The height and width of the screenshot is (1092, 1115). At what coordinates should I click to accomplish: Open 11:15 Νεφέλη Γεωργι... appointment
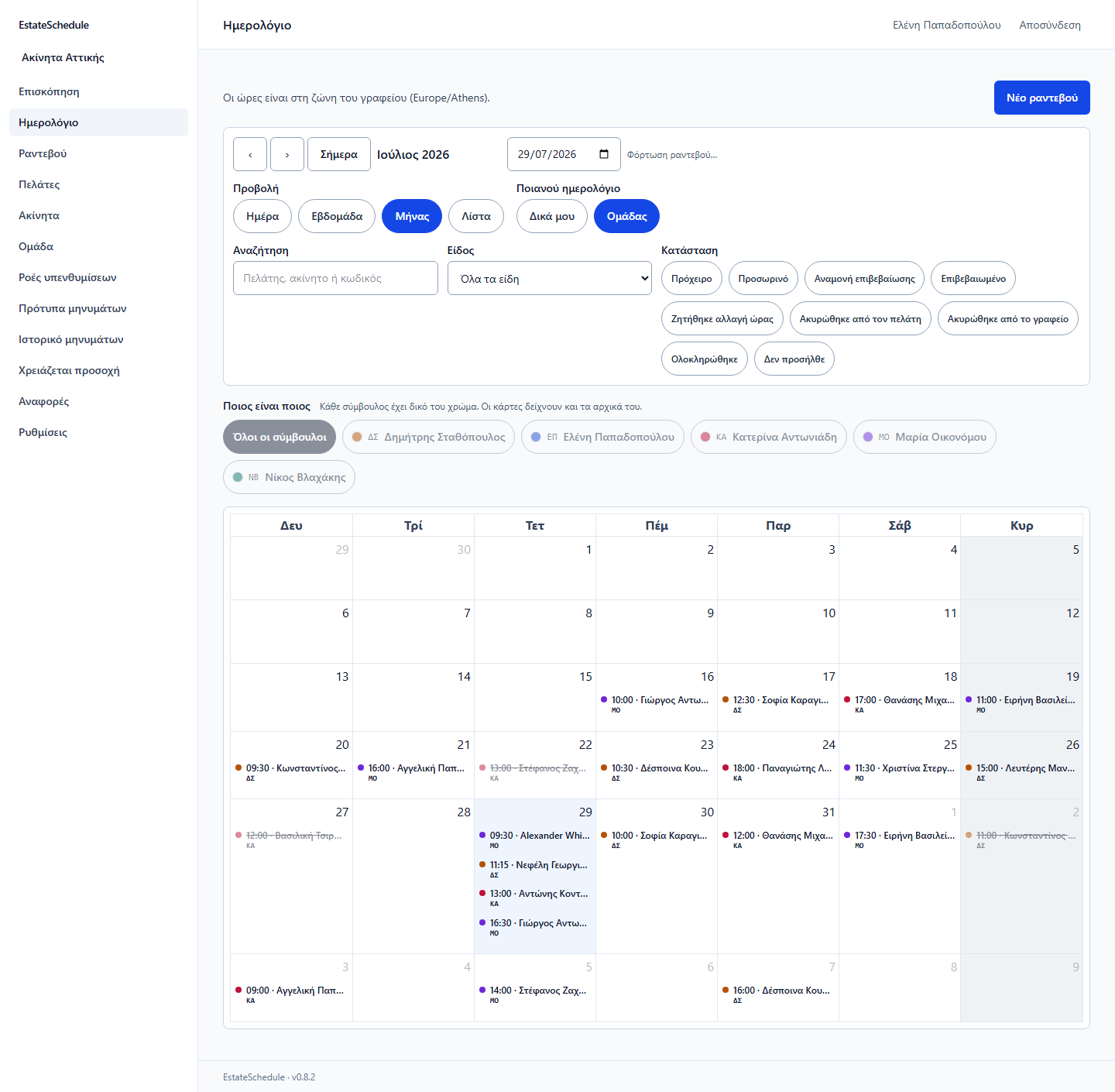click(x=535, y=869)
